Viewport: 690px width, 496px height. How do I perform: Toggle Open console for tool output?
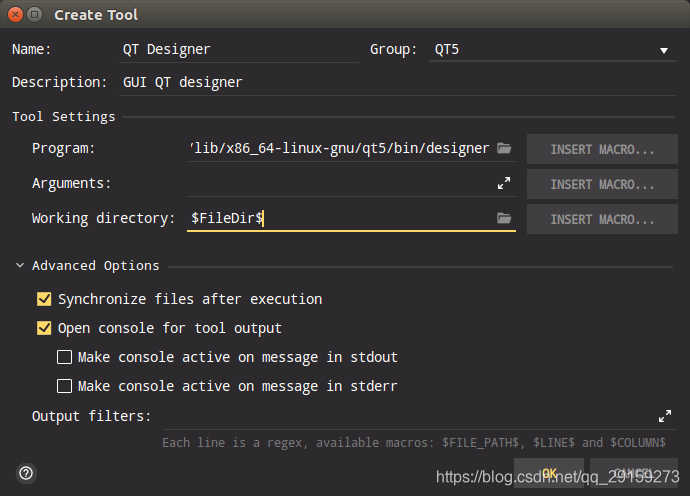(x=44, y=328)
